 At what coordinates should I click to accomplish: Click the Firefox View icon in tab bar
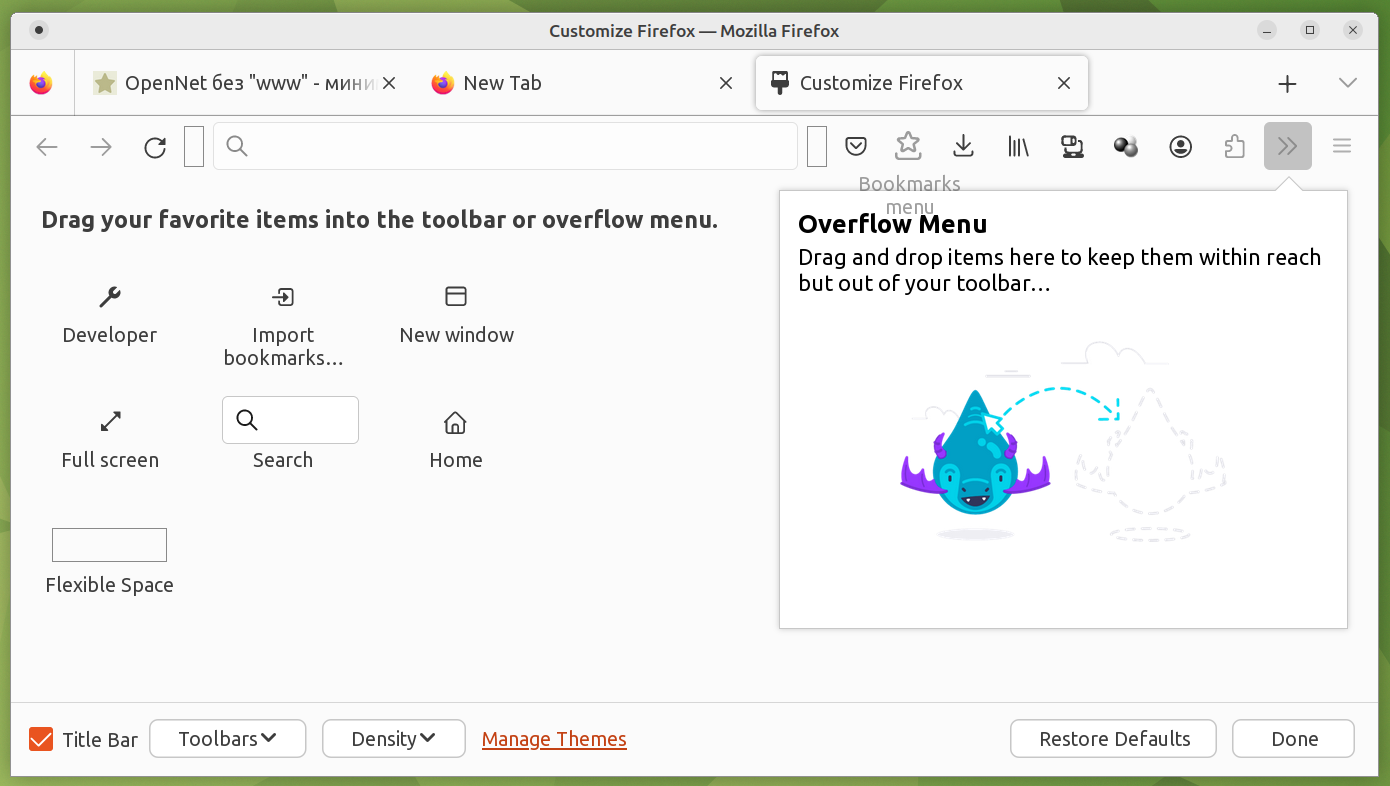coord(41,83)
